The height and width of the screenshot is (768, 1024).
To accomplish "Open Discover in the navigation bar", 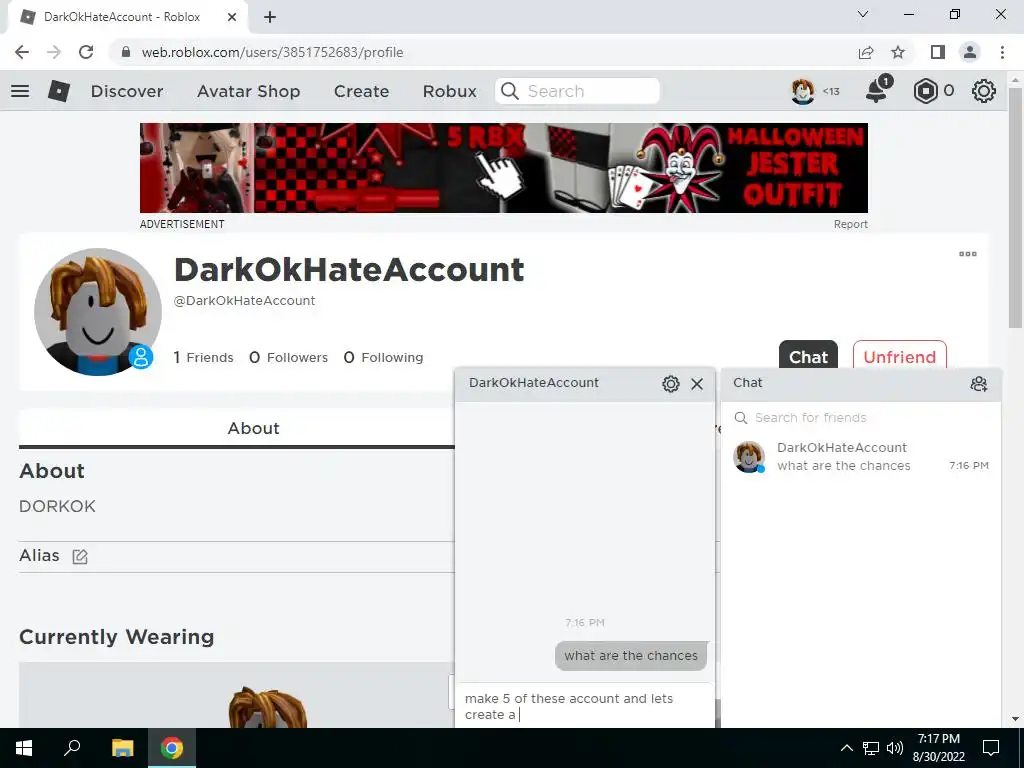I will click(x=127, y=91).
